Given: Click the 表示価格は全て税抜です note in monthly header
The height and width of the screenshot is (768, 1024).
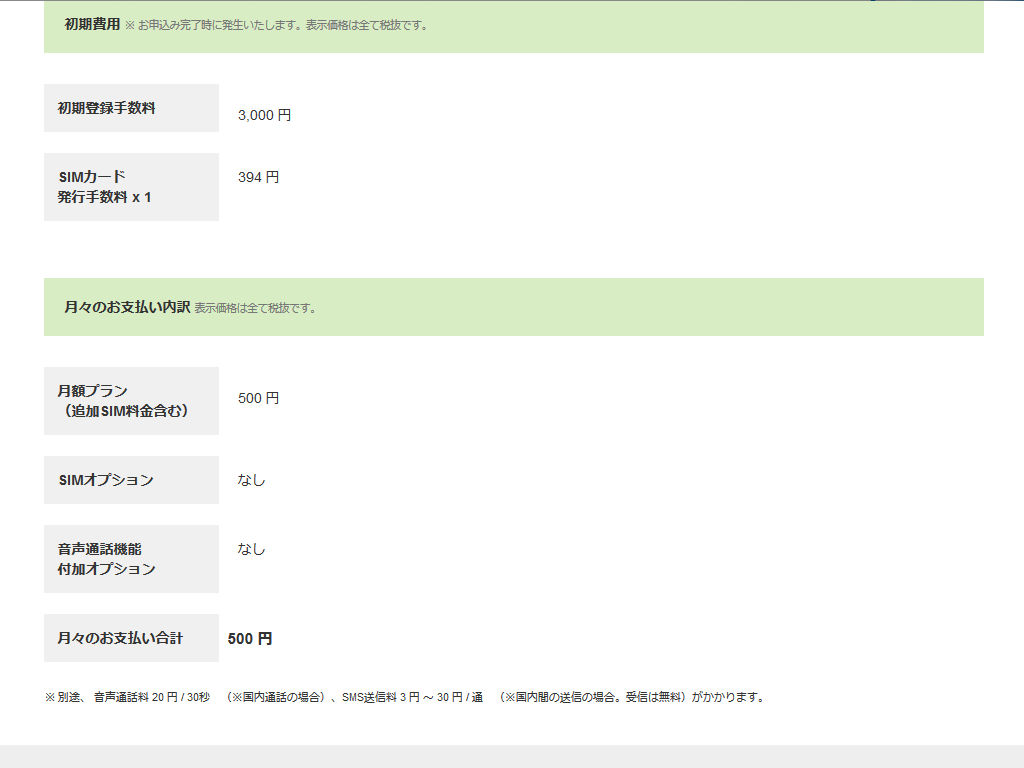Looking at the screenshot, I should point(255,308).
